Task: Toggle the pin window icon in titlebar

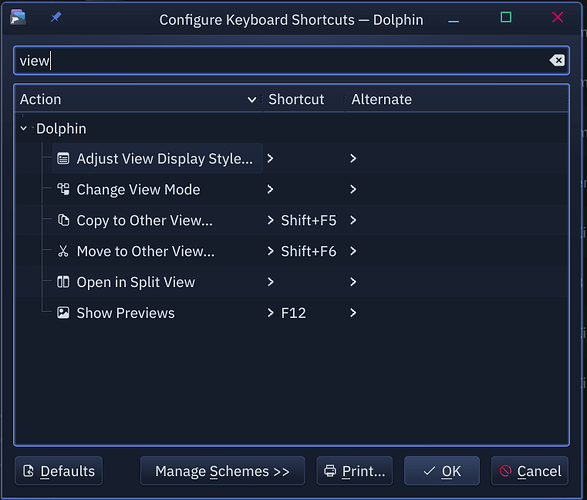Action: click(56, 17)
